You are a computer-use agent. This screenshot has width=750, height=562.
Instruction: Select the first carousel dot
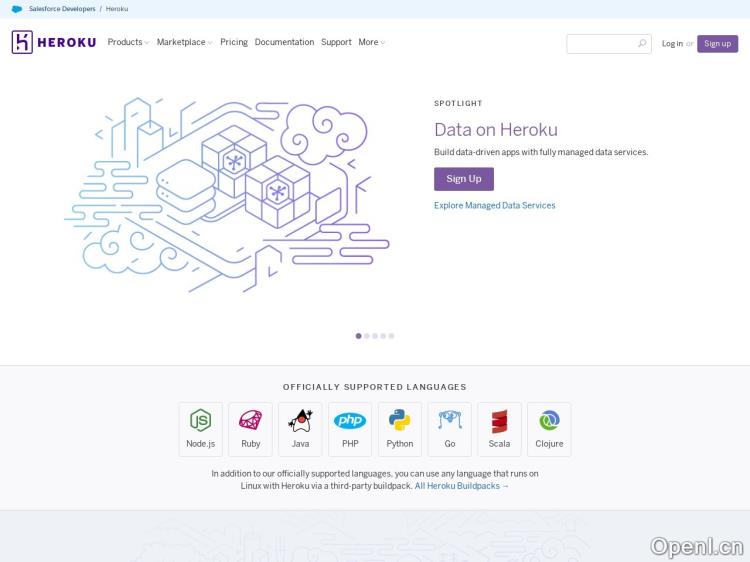[x=358, y=336]
